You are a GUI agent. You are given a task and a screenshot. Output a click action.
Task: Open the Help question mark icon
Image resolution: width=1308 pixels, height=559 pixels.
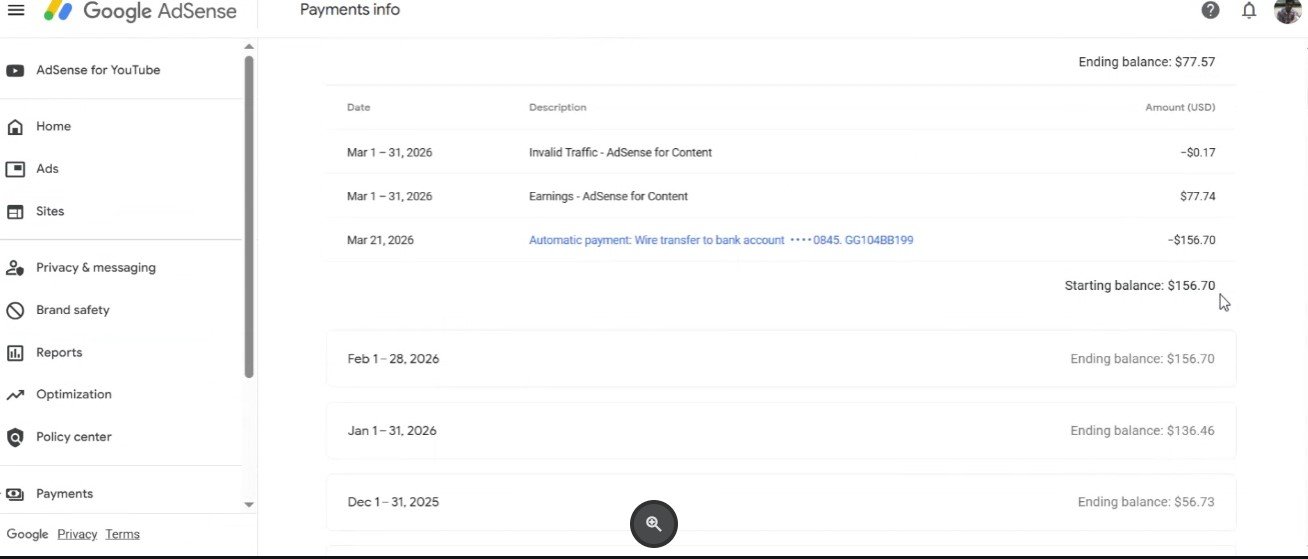pos(1210,11)
